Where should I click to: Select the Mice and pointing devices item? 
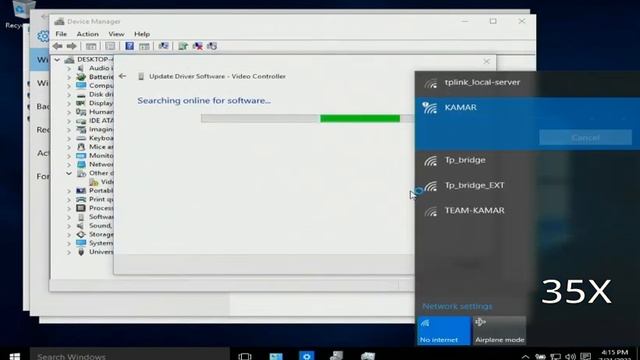101,147
